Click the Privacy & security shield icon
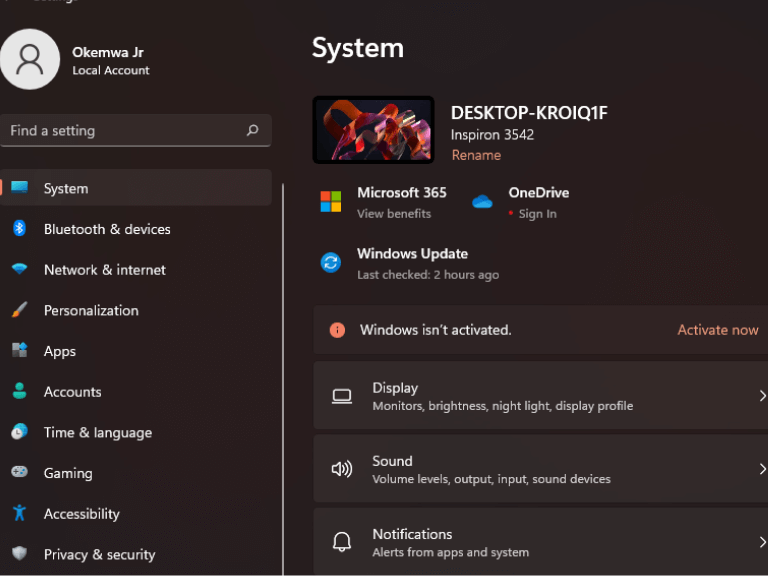 coord(20,553)
